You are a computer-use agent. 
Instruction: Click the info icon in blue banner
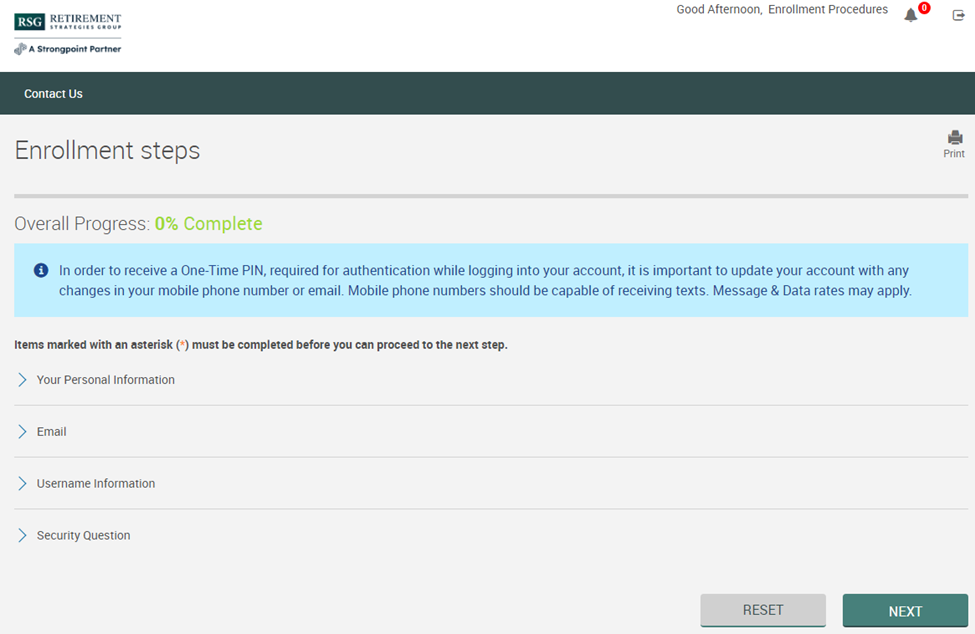[x=41, y=270]
